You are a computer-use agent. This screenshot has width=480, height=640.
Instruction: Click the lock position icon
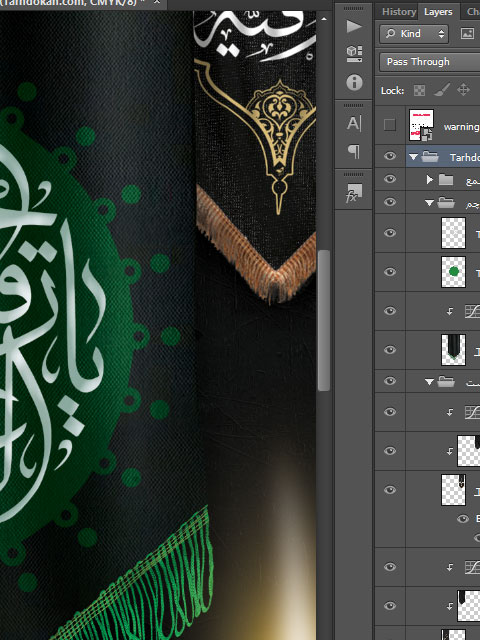click(463, 89)
